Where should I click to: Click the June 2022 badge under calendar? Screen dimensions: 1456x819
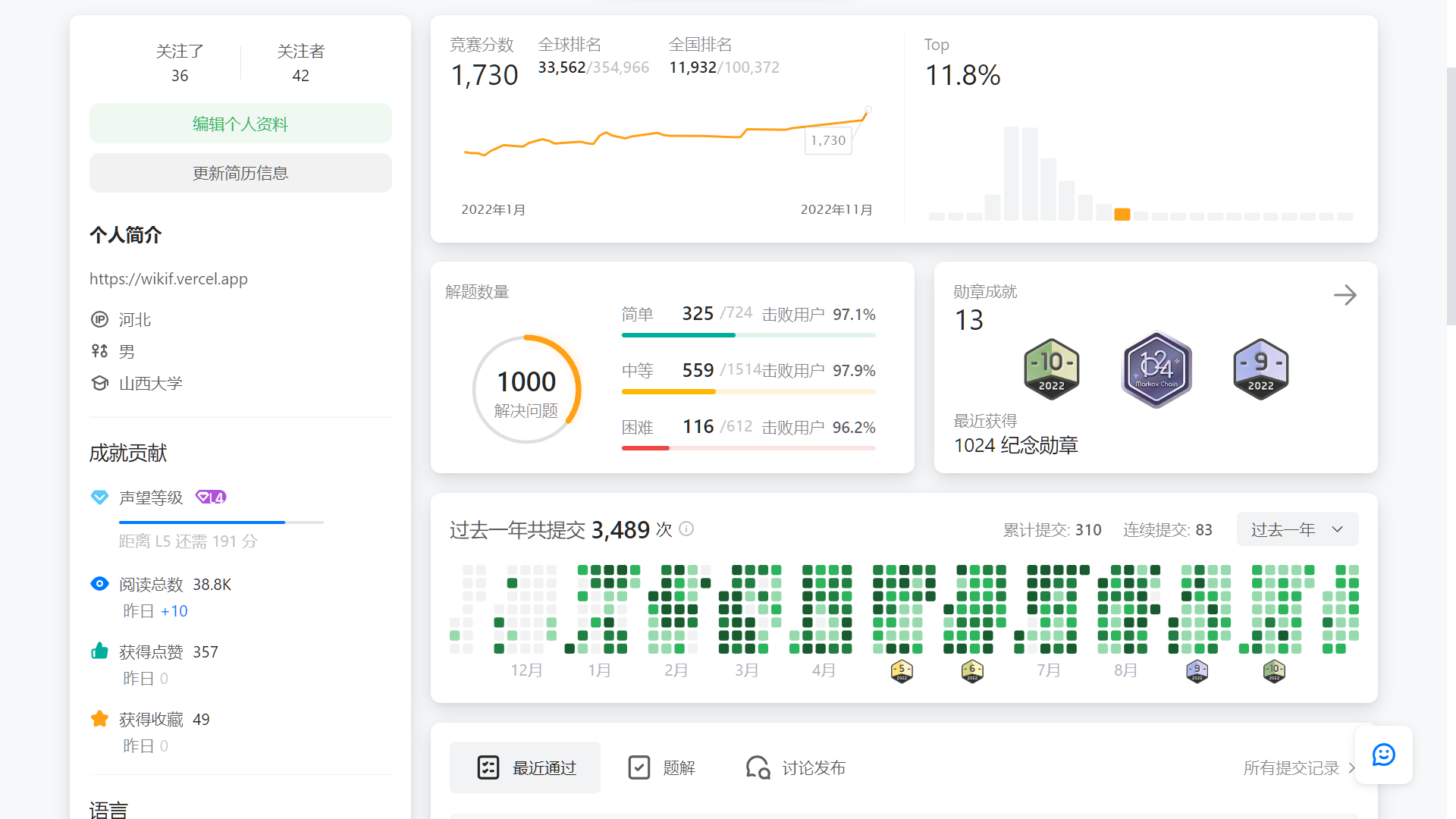[x=972, y=671]
